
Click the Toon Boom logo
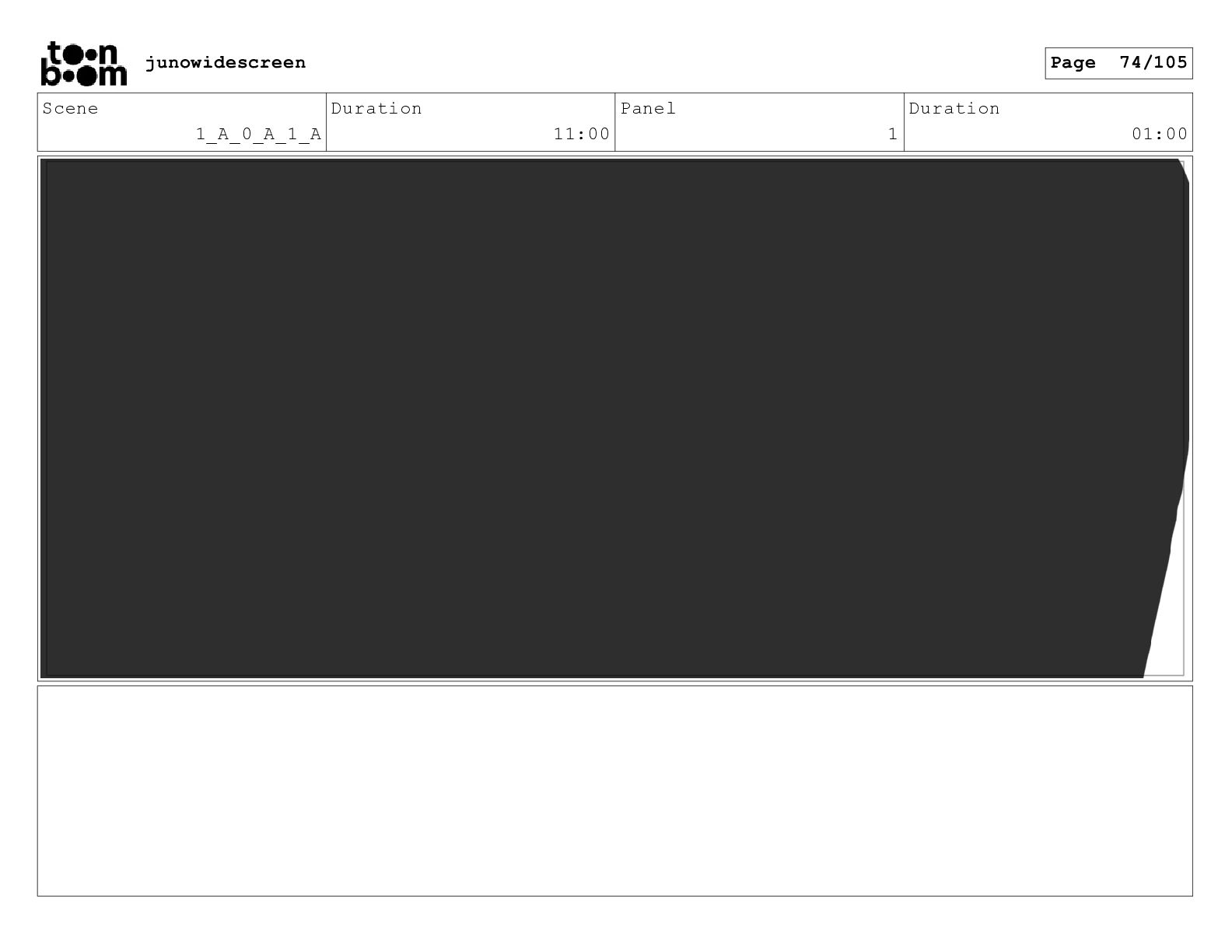[83, 63]
